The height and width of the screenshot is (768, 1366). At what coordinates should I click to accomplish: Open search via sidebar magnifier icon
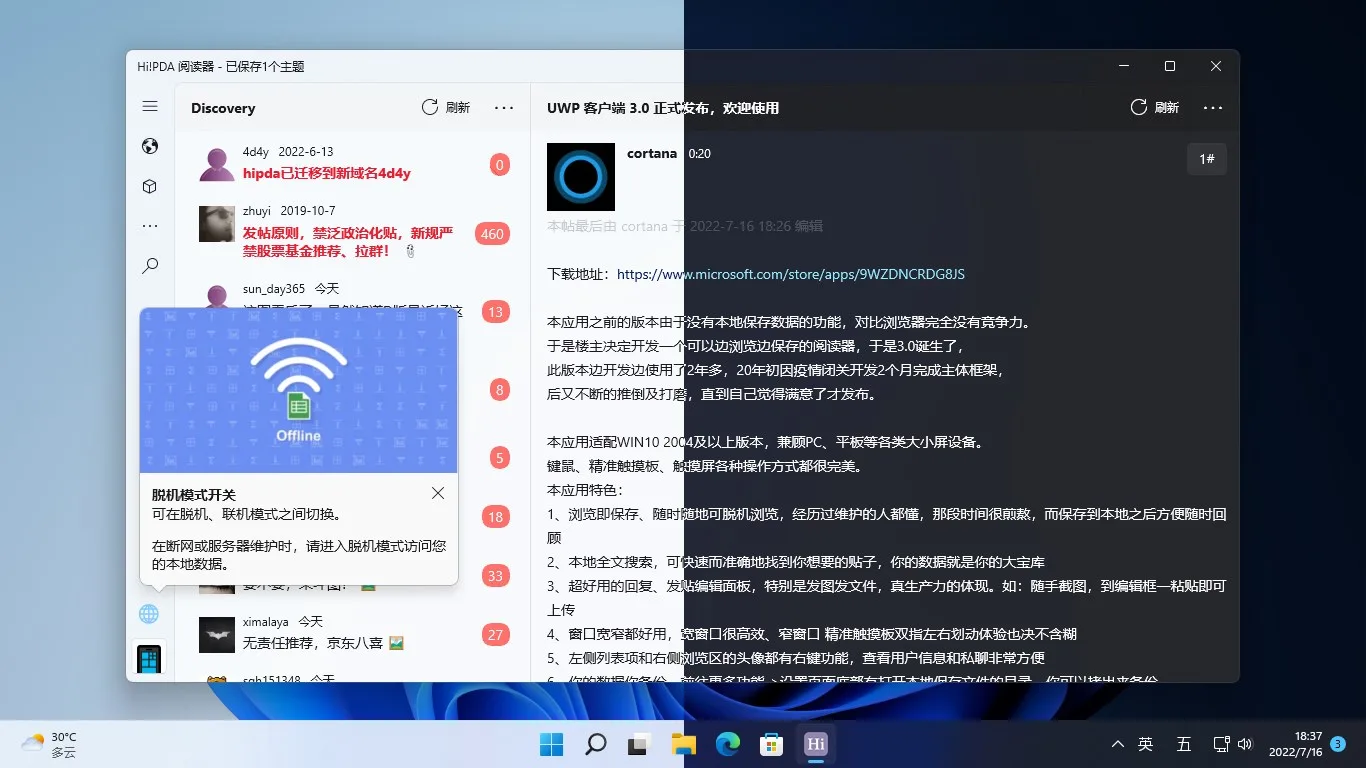pyautogui.click(x=150, y=266)
